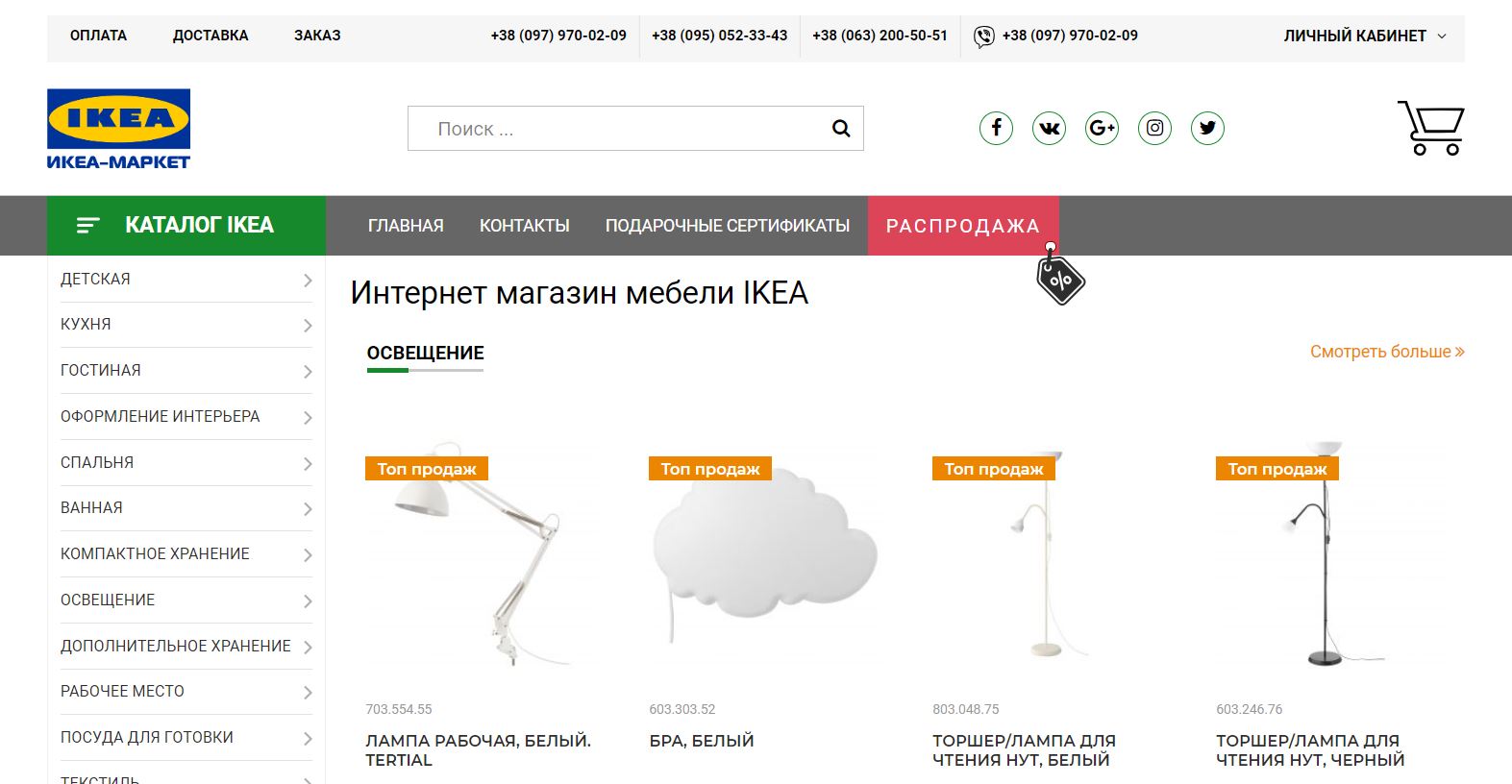The height and width of the screenshot is (784, 1512).
Task: Click the Viber phone icon
Action: (983, 37)
